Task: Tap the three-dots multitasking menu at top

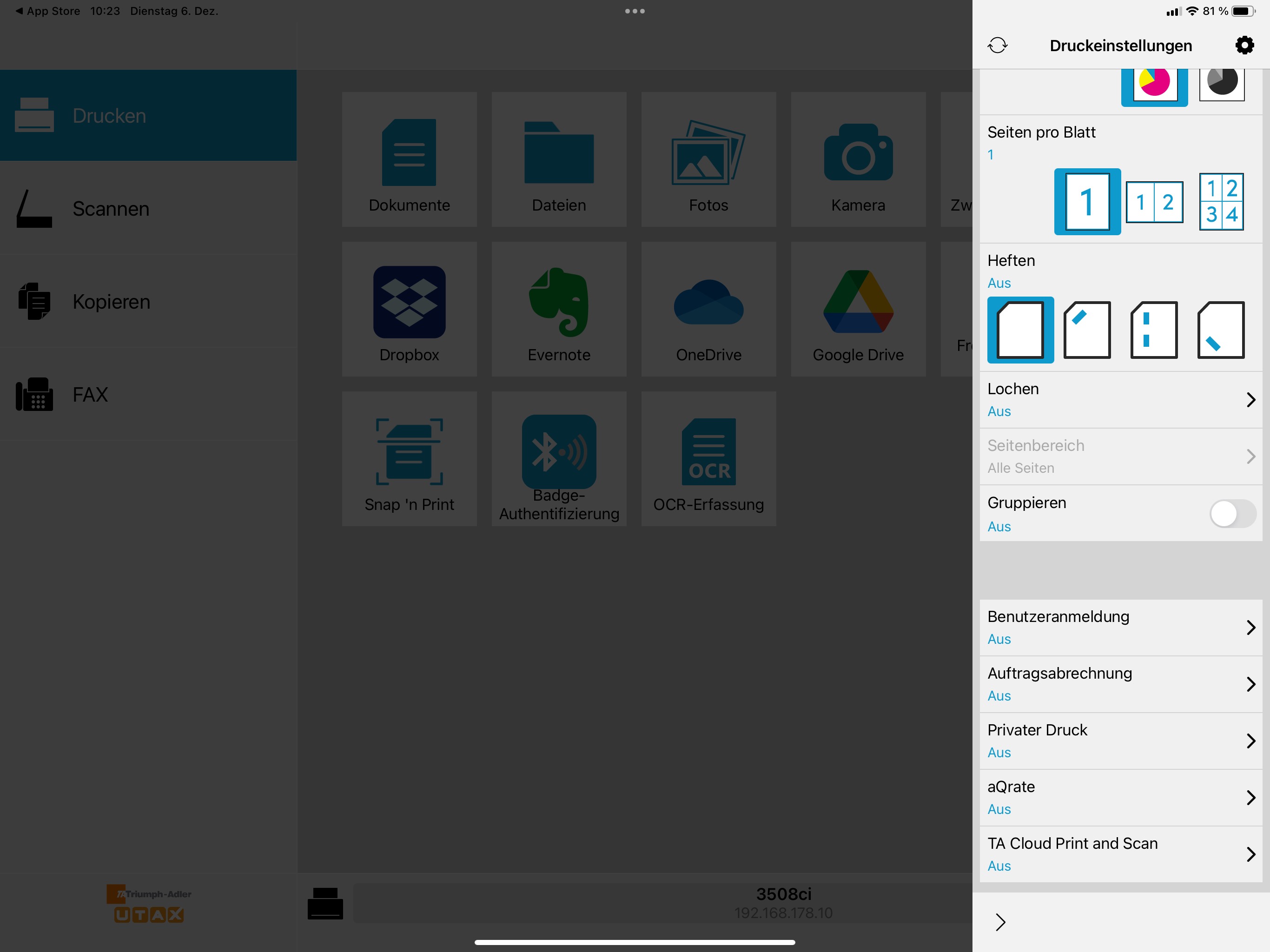Action: click(x=635, y=11)
